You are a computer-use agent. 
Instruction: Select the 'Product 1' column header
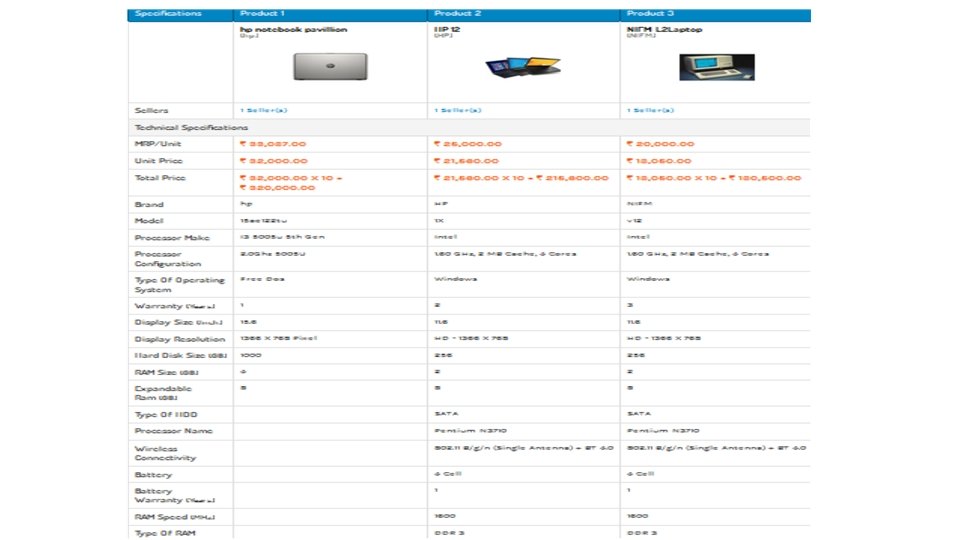tap(262, 13)
